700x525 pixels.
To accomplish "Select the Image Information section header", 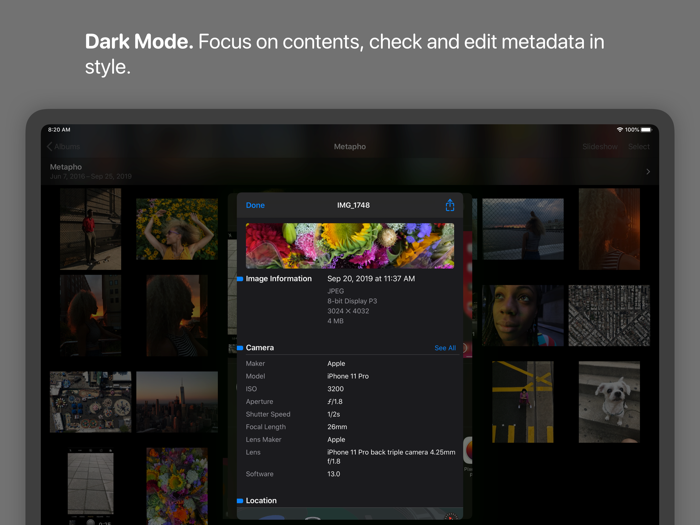I will [x=279, y=279].
